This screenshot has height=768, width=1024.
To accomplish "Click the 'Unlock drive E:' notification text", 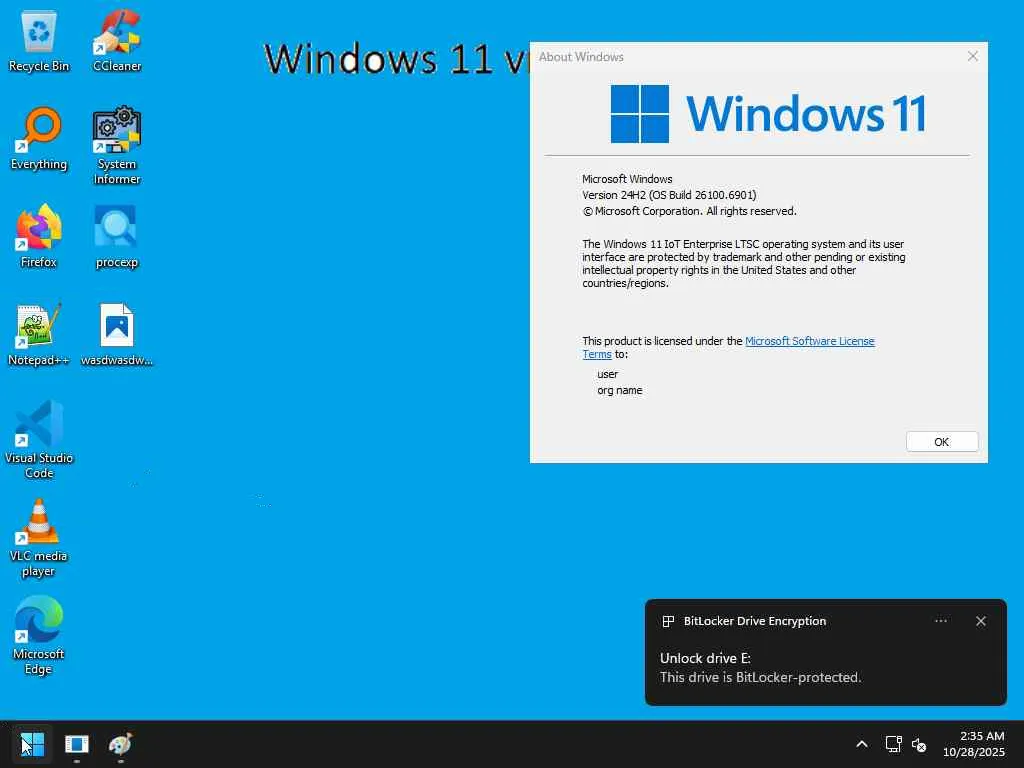I will pyautogui.click(x=705, y=658).
